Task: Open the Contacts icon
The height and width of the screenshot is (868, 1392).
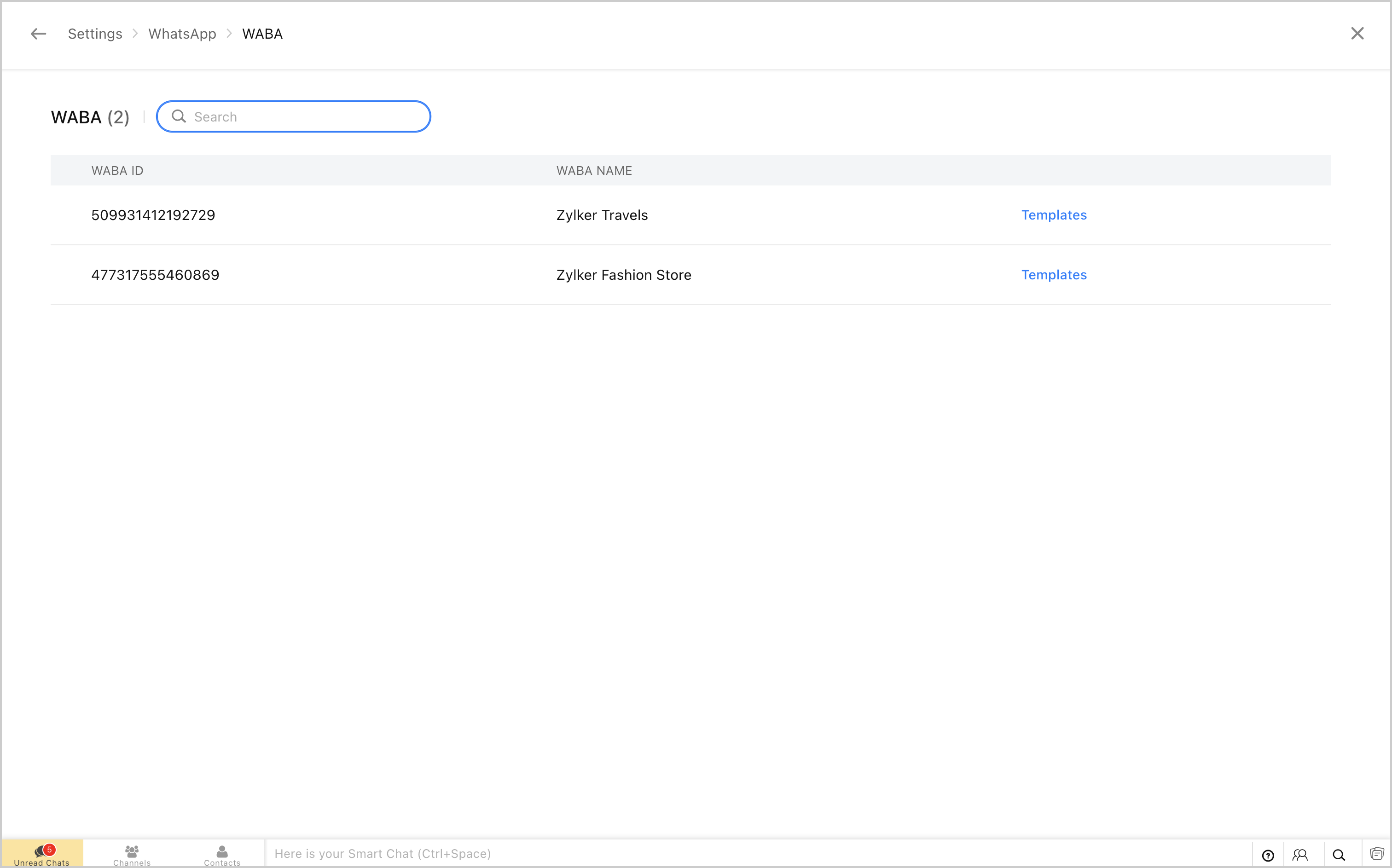Action: tap(222, 854)
